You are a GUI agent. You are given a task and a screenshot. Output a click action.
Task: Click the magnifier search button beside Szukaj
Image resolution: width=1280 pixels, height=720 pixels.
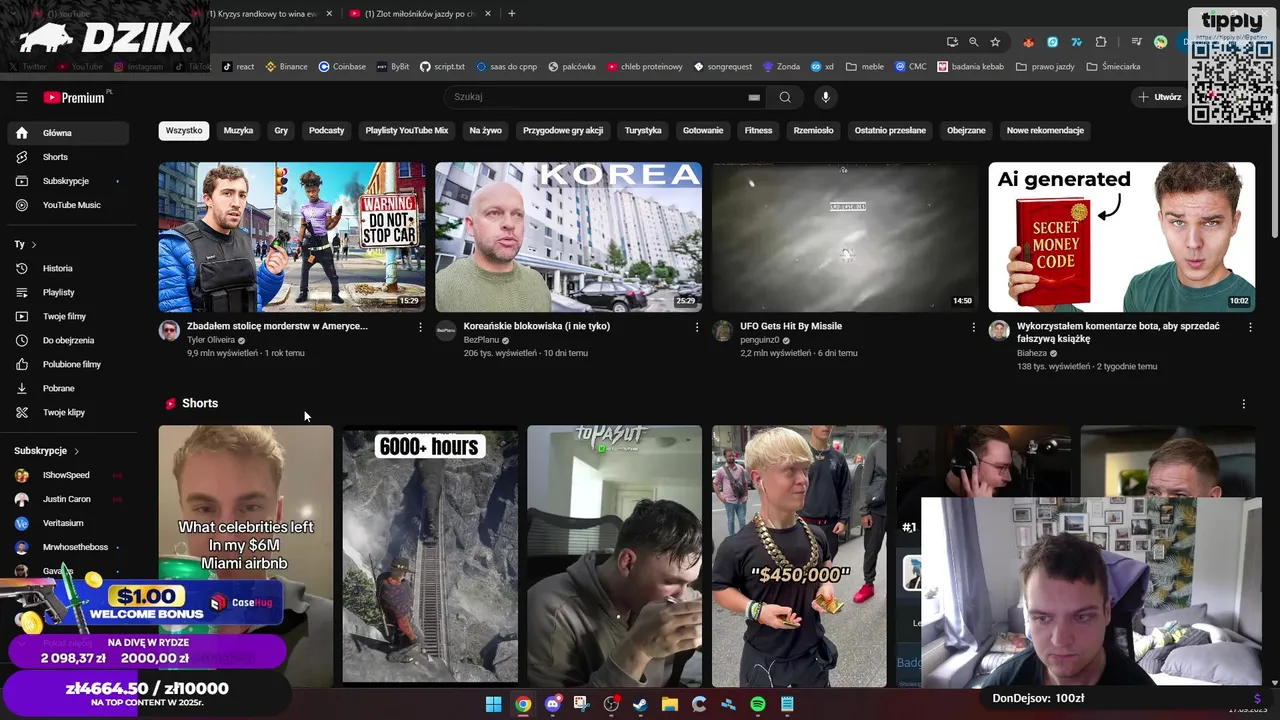[x=785, y=97]
